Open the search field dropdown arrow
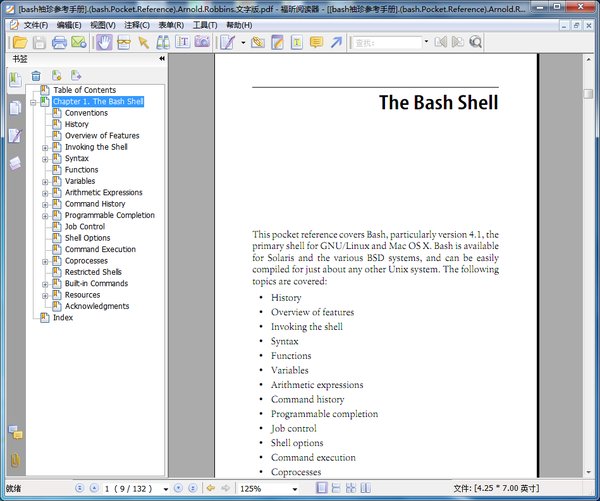The image size is (600, 501). (x=426, y=41)
